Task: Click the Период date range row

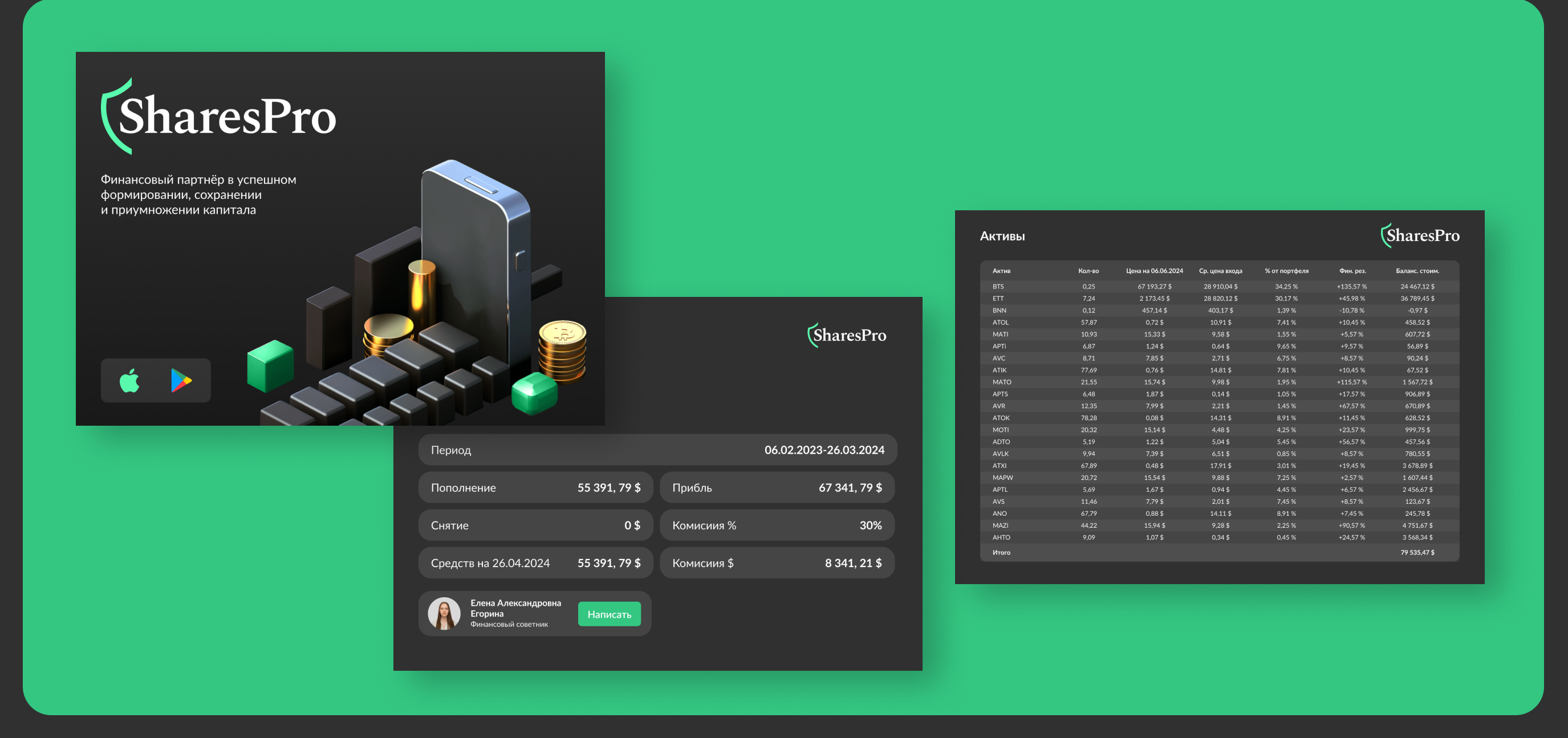Action: pos(657,450)
